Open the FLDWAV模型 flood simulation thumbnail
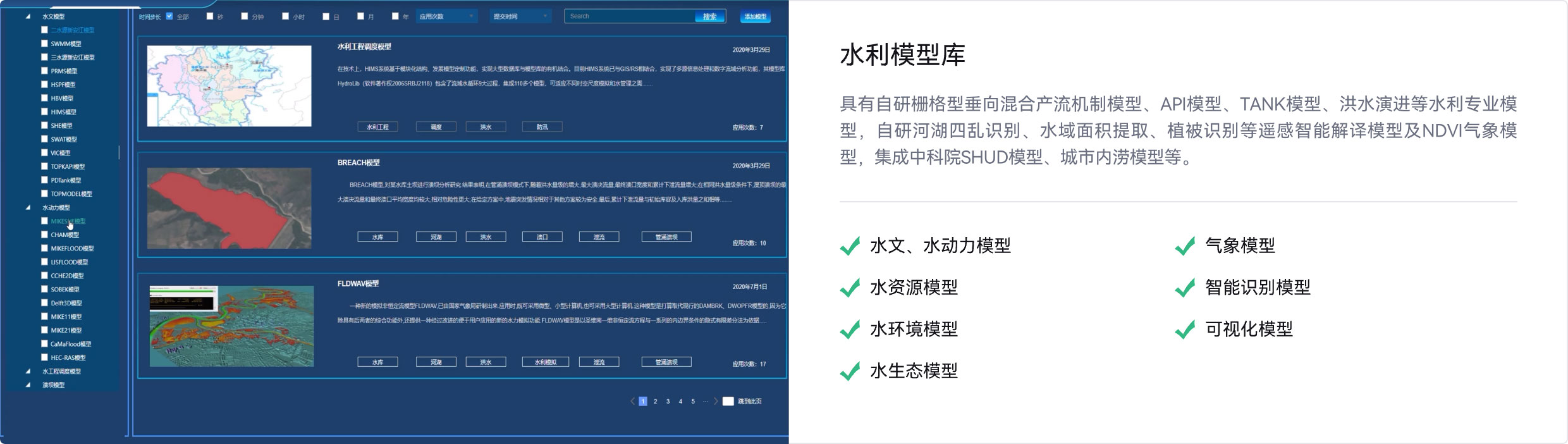The width and height of the screenshot is (1568, 444). point(231,326)
